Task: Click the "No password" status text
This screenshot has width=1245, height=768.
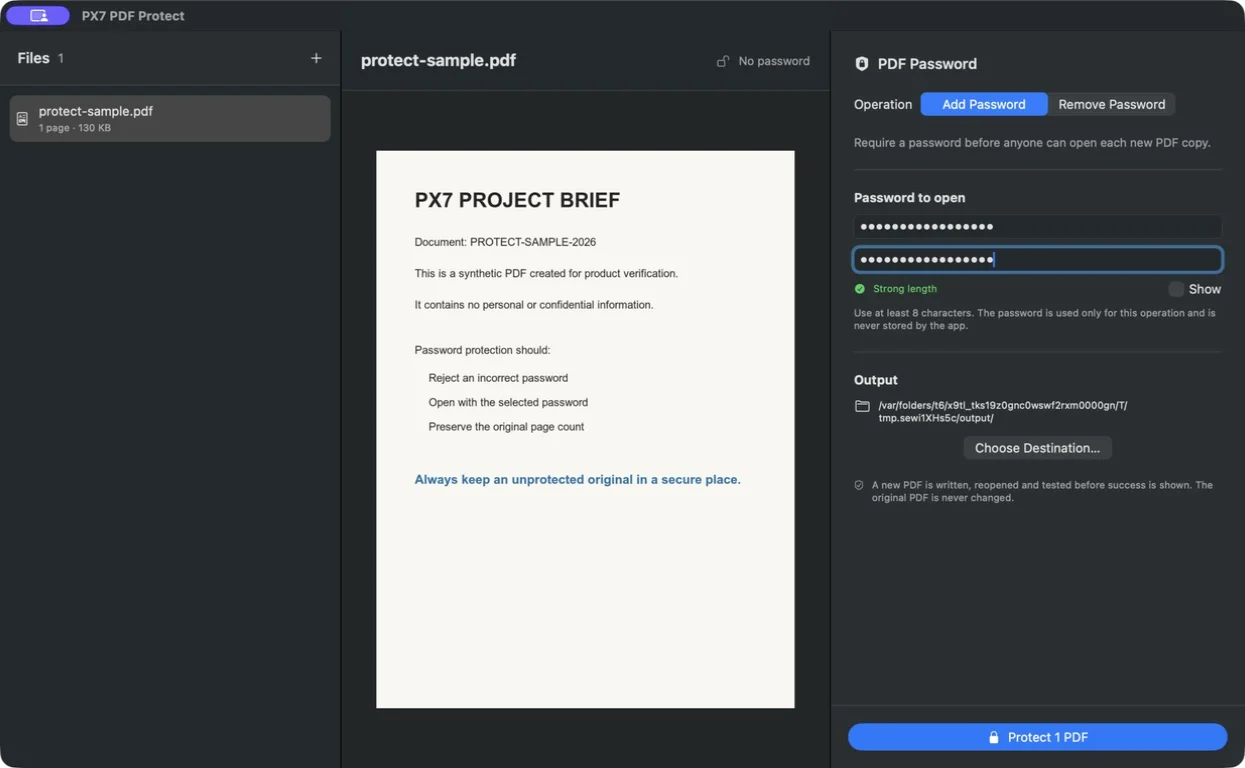Action: pyautogui.click(x=774, y=61)
